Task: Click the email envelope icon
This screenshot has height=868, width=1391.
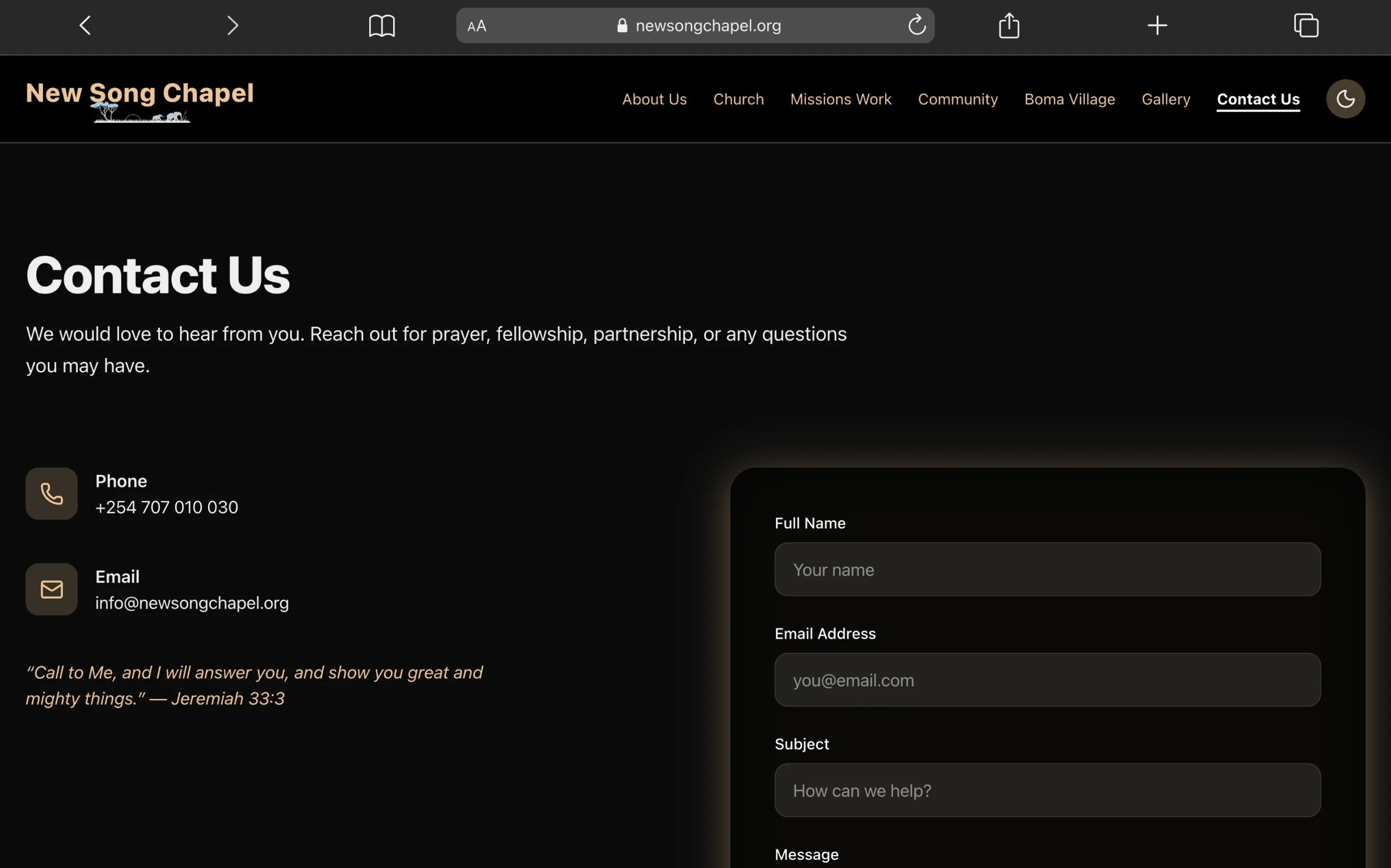Action: point(51,589)
